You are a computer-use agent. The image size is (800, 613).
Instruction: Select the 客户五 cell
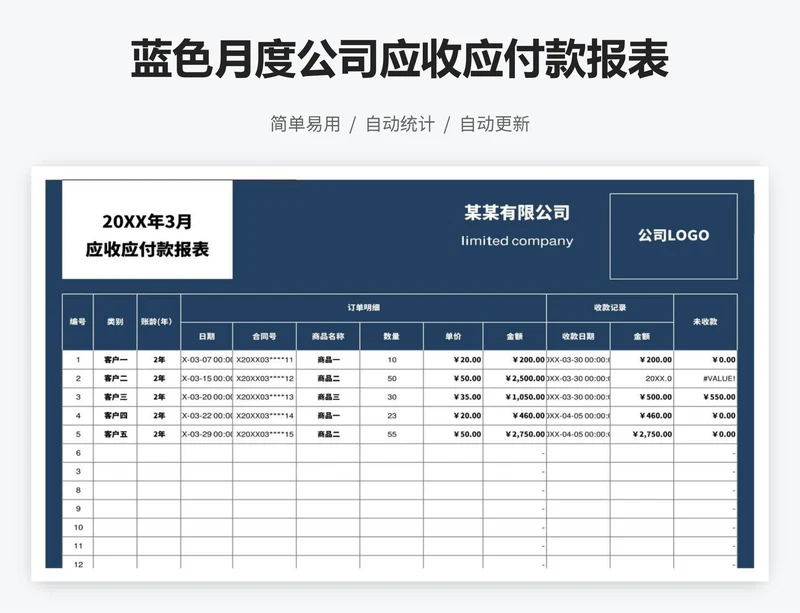click(115, 434)
